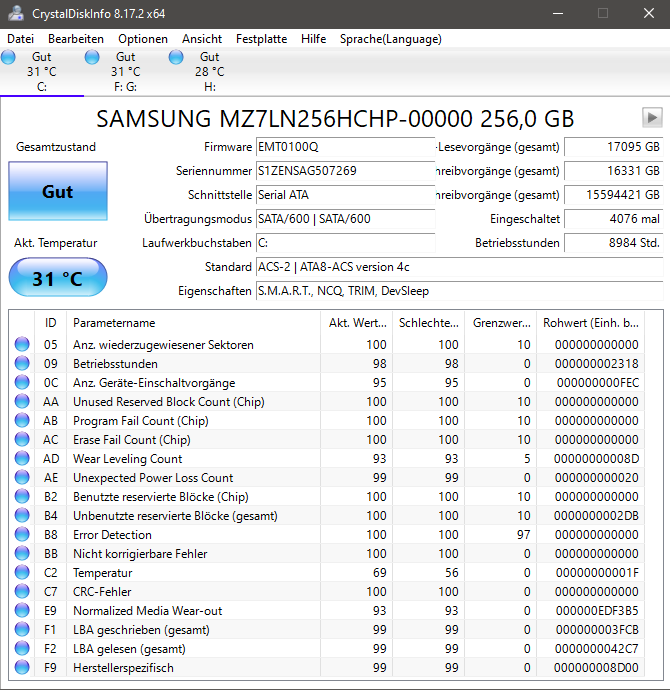
Task: Open the Datei menu
Action: pyautogui.click(x=20, y=39)
